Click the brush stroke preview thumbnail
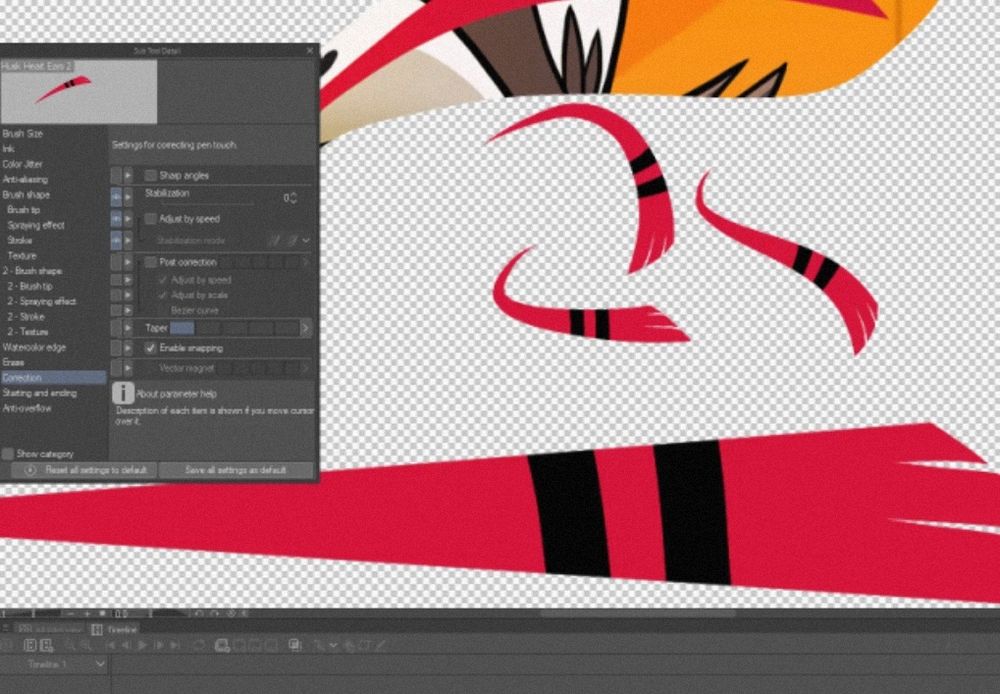Image resolution: width=1000 pixels, height=694 pixels. [x=78, y=92]
